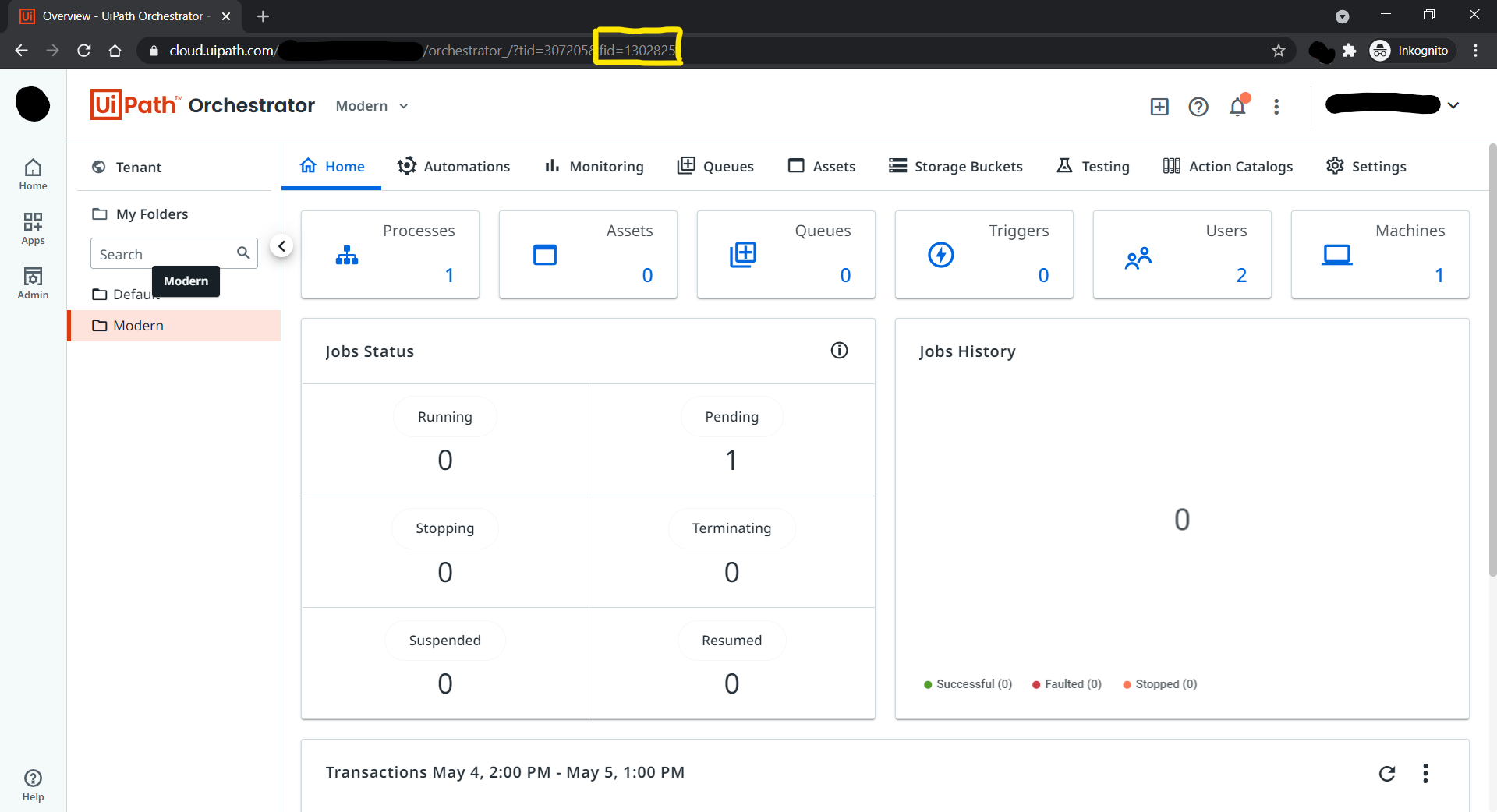Image resolution: width=1497 pixels, height=812 pixels.
Task: Expand the Modern folder dropdown in header
Action: pyautogui.click(x=373, y=106)
